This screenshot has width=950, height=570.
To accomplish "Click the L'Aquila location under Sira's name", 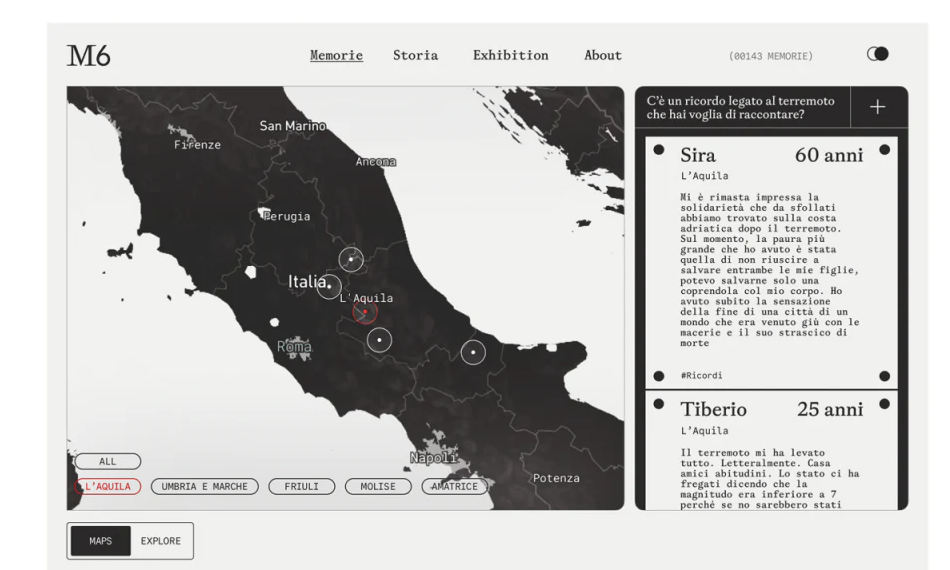I will pyautogui.click(x=704, y=176).
